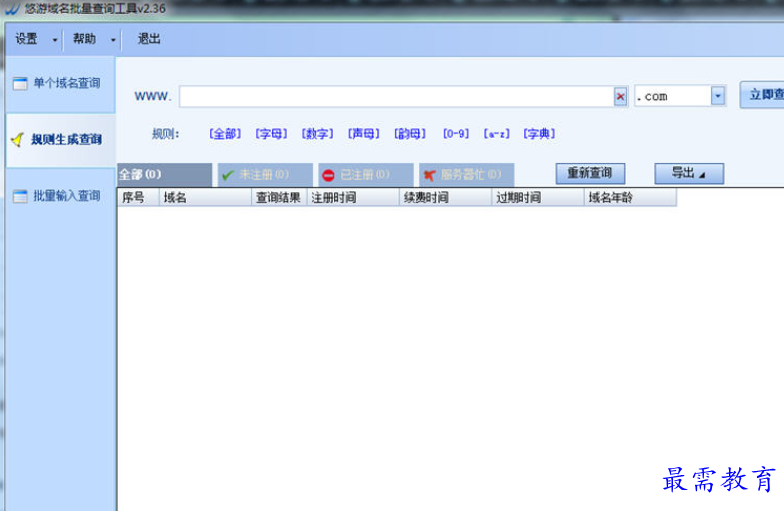This screenshot has height=511, width=784.
Task: Click the 重新查询 button
Action: coord(590,174)
